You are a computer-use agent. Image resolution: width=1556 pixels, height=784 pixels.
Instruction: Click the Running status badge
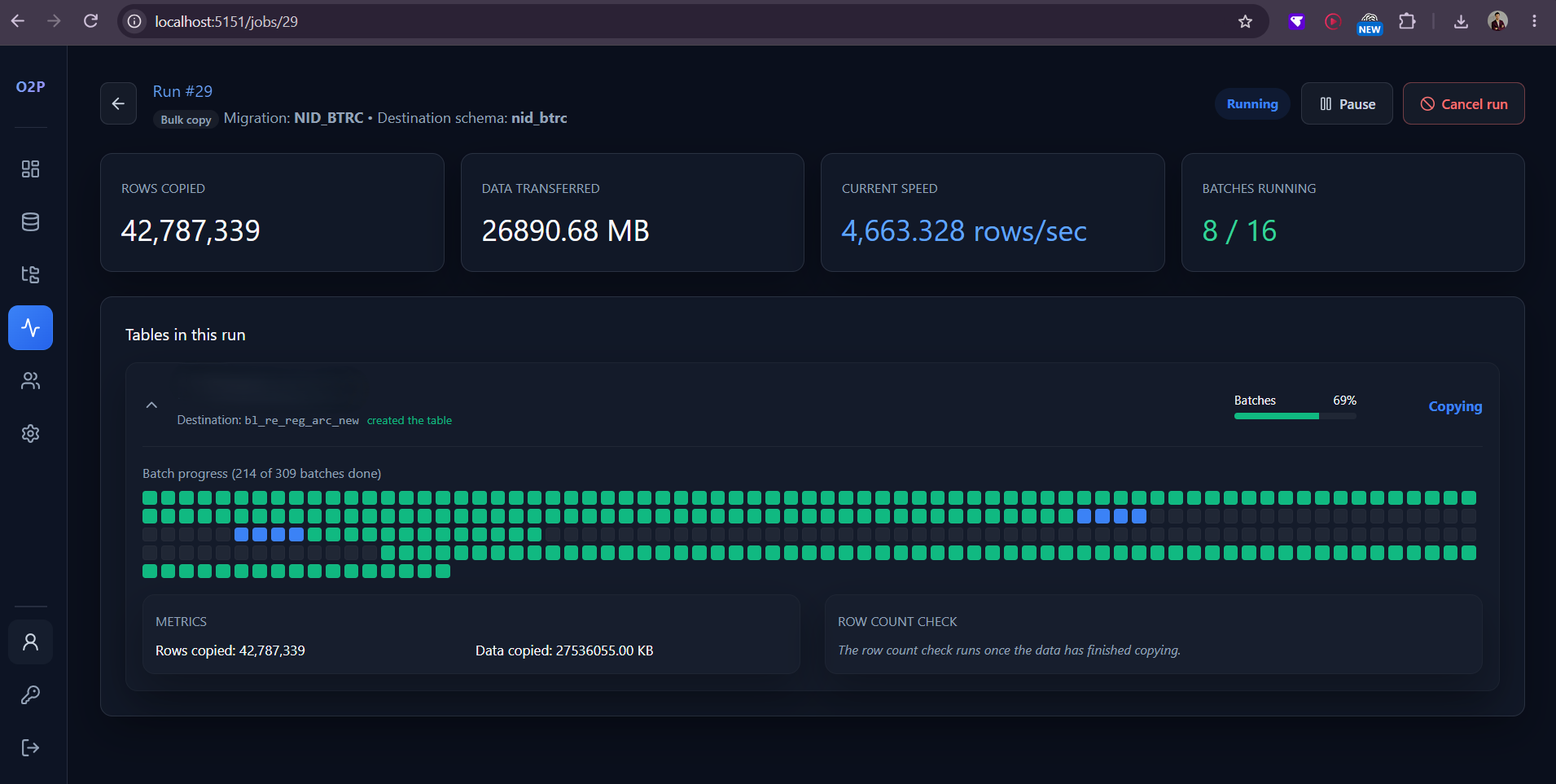pyautogui.click(x=1252, y=103)
